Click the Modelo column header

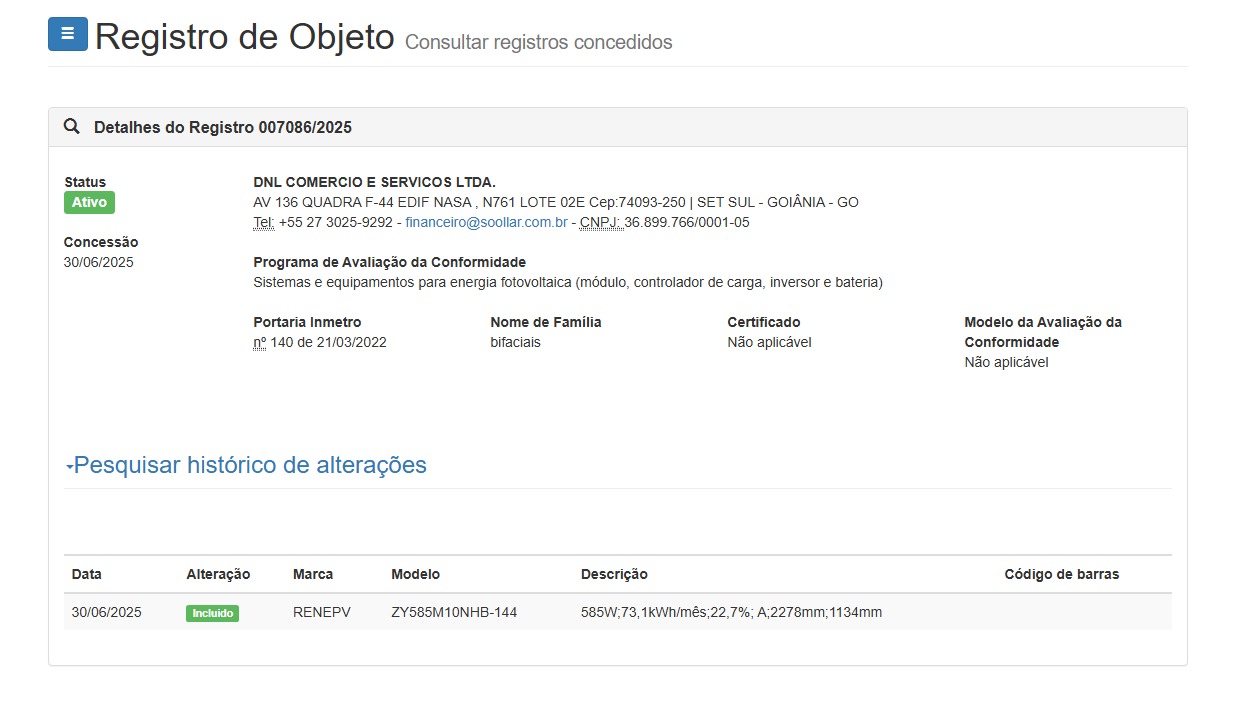pos(415,574)
